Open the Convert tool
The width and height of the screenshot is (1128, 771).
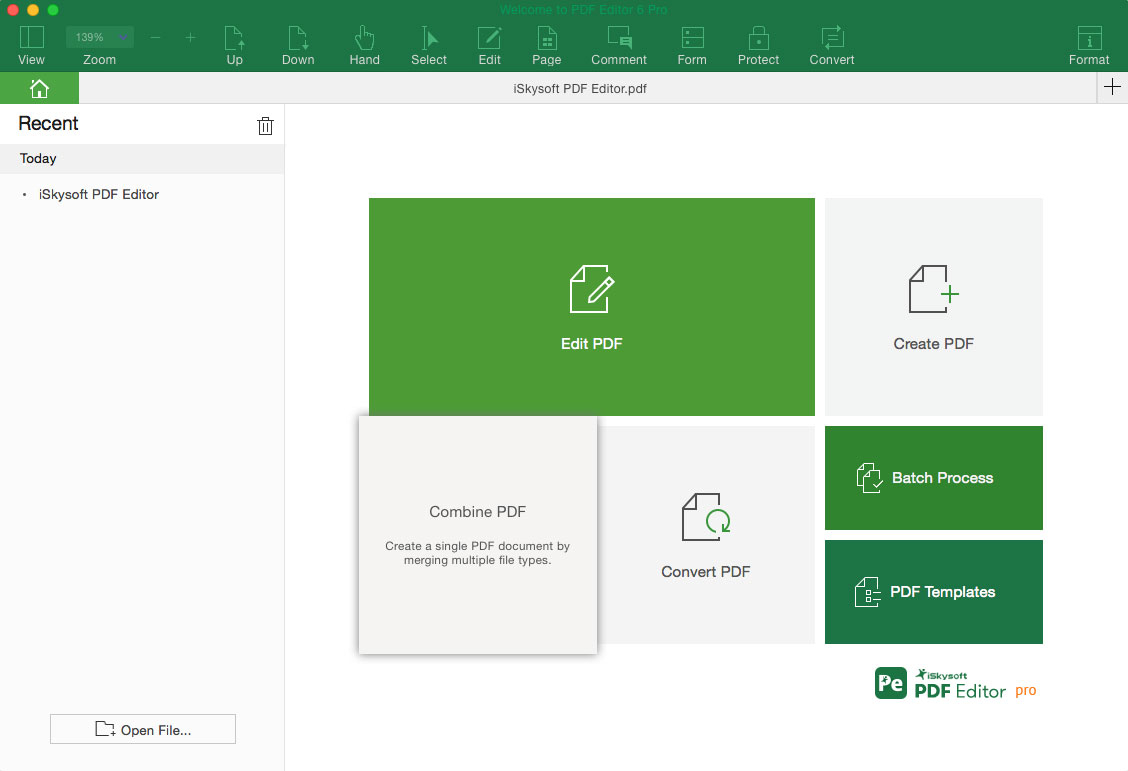pyautogui.click(x=831, y=45)
